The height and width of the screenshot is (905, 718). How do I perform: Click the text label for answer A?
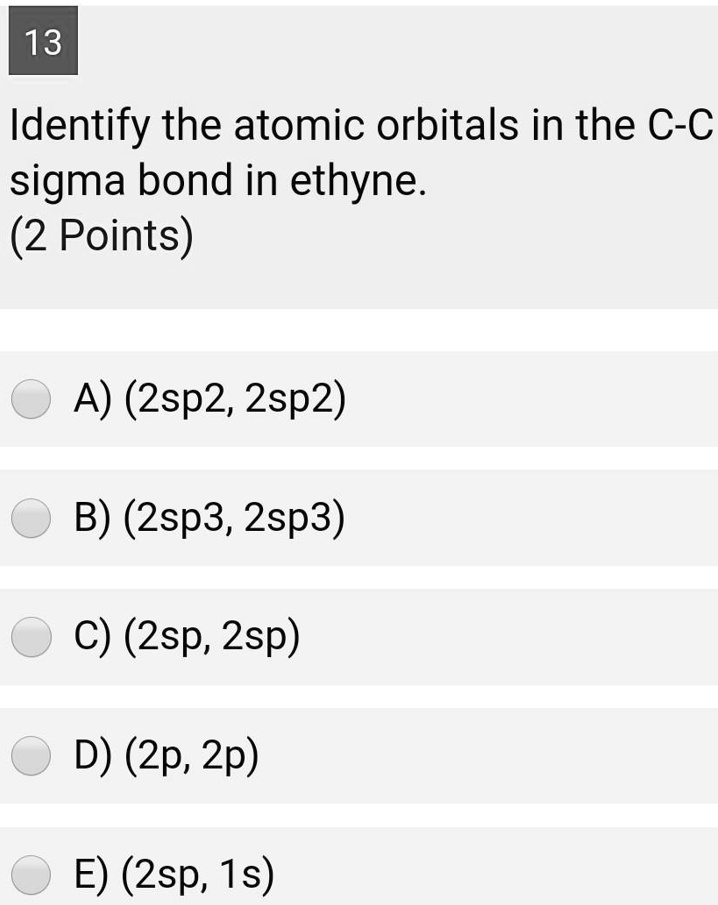210,398
